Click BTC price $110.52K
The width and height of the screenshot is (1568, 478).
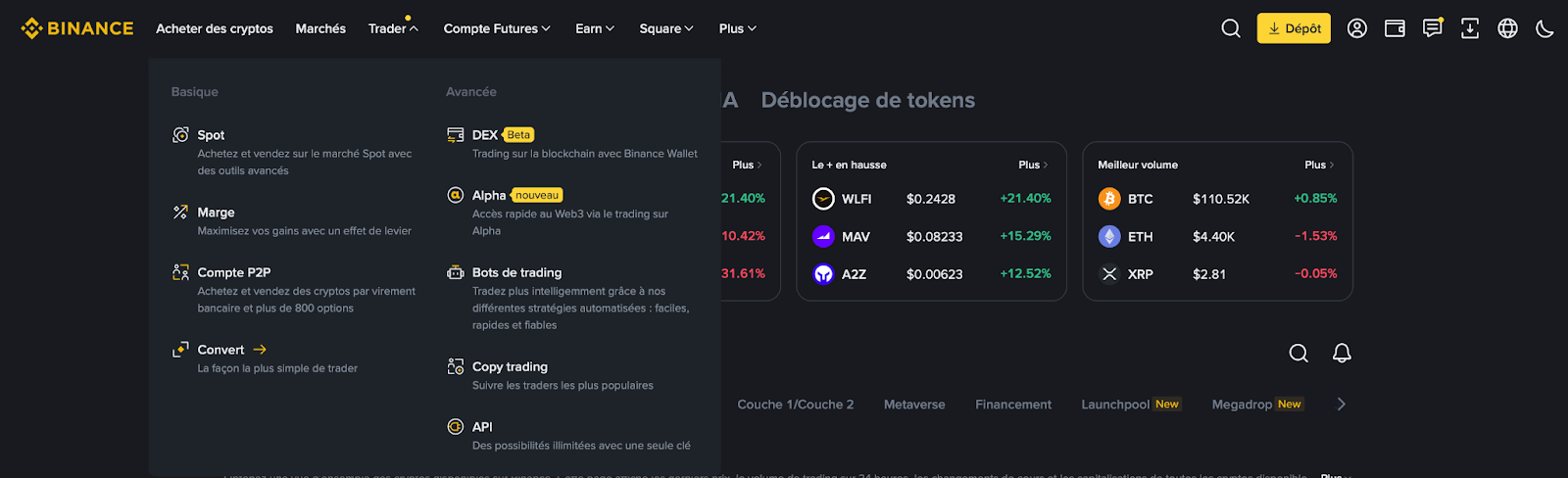pos(1221,199)
